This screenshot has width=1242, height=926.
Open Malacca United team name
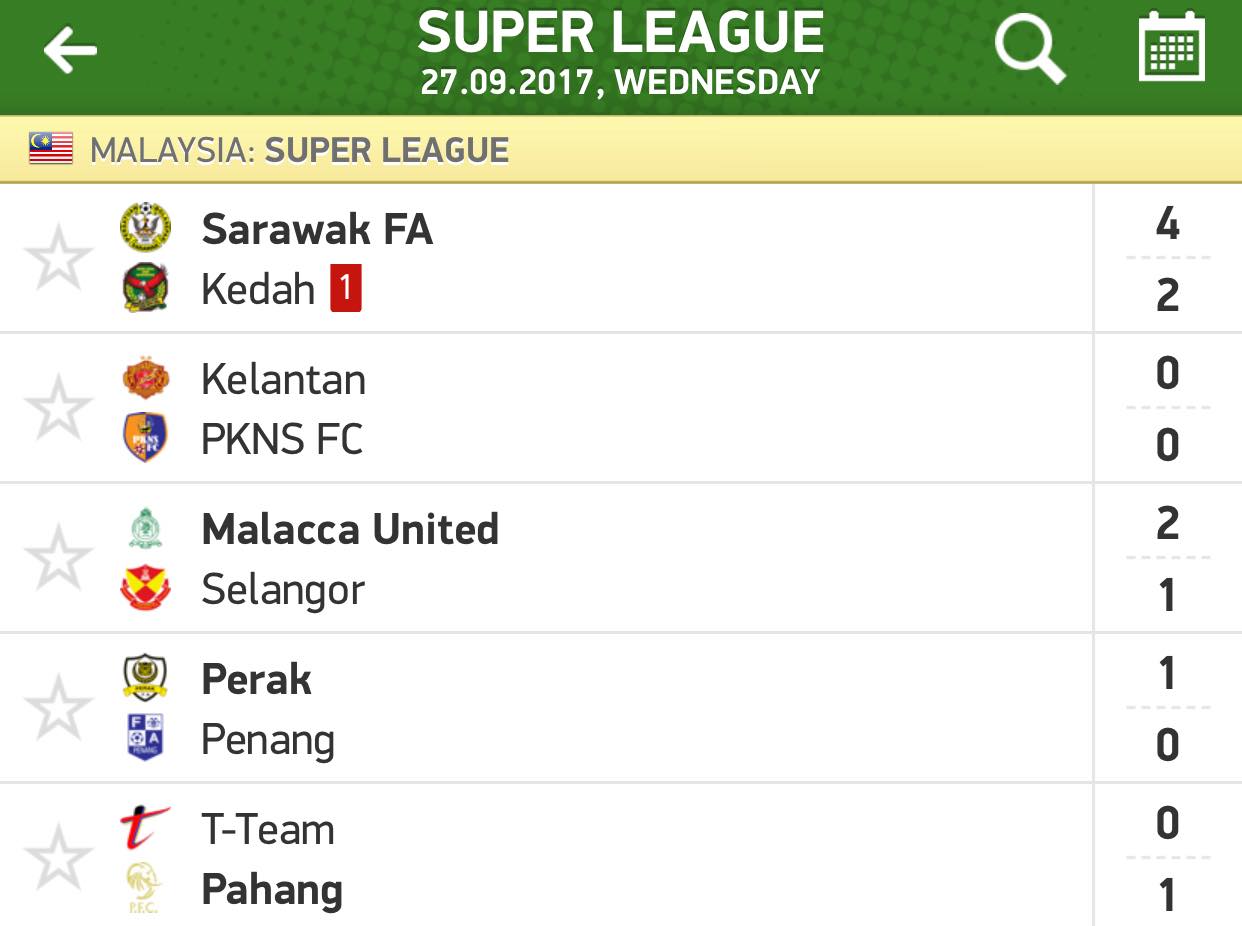[350, 529]
